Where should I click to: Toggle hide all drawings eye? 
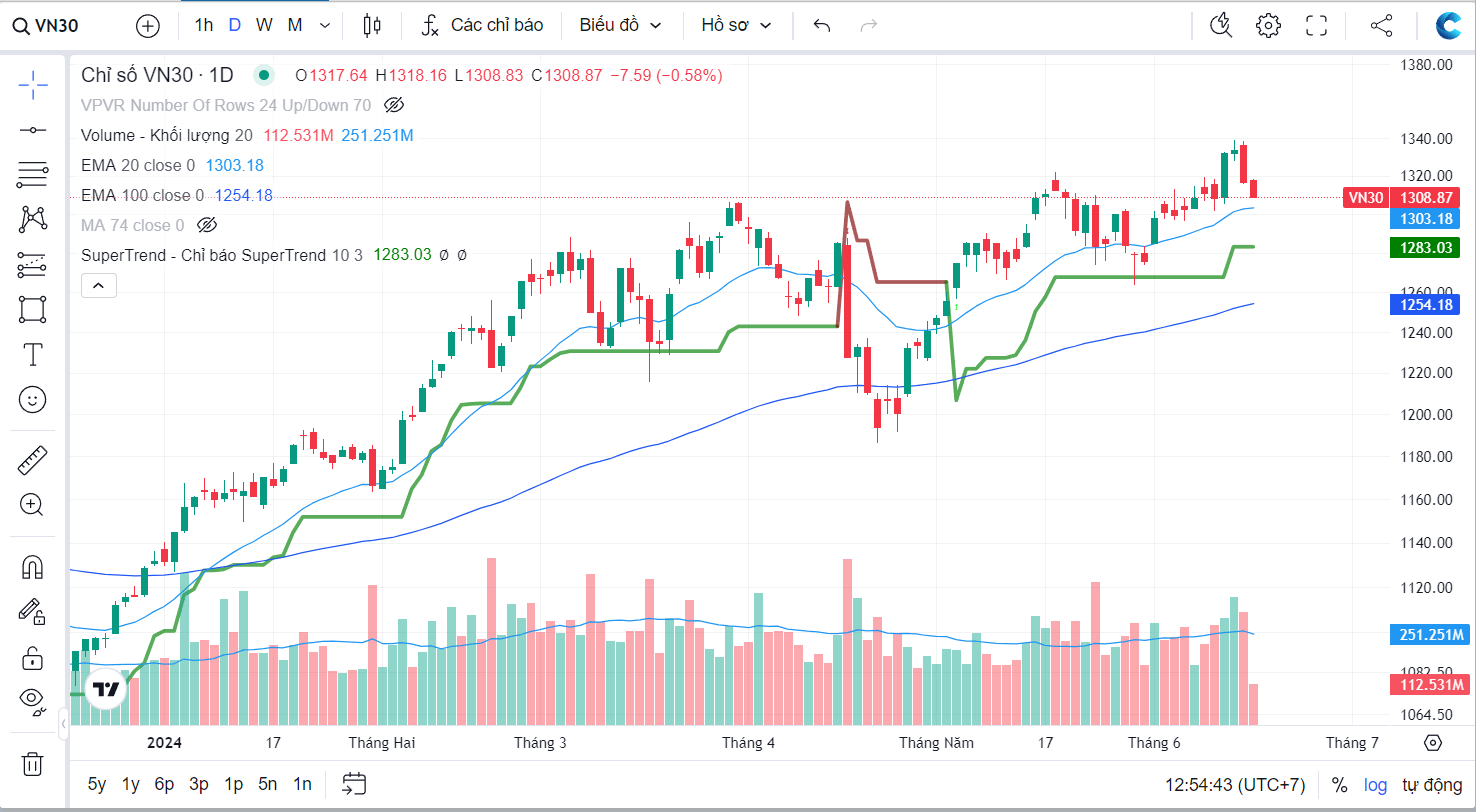tap(33, 702)
